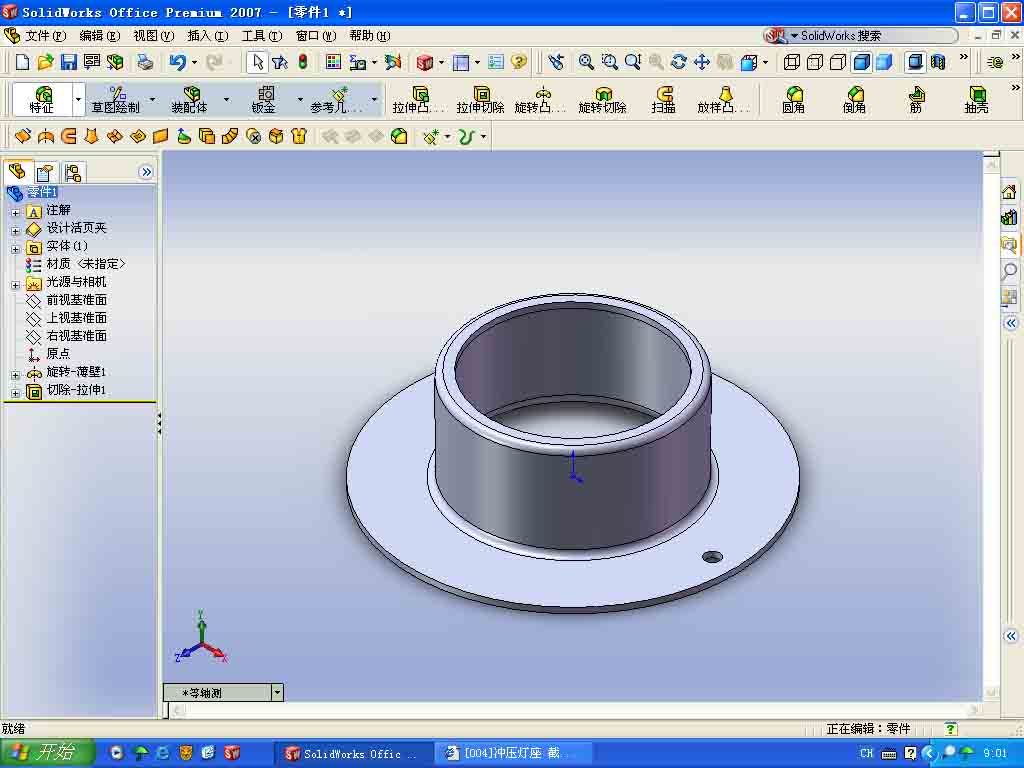The height and width of the screenshot is (768, 1024).
Task: Click the Pan view icon
Action: [702, 62]
